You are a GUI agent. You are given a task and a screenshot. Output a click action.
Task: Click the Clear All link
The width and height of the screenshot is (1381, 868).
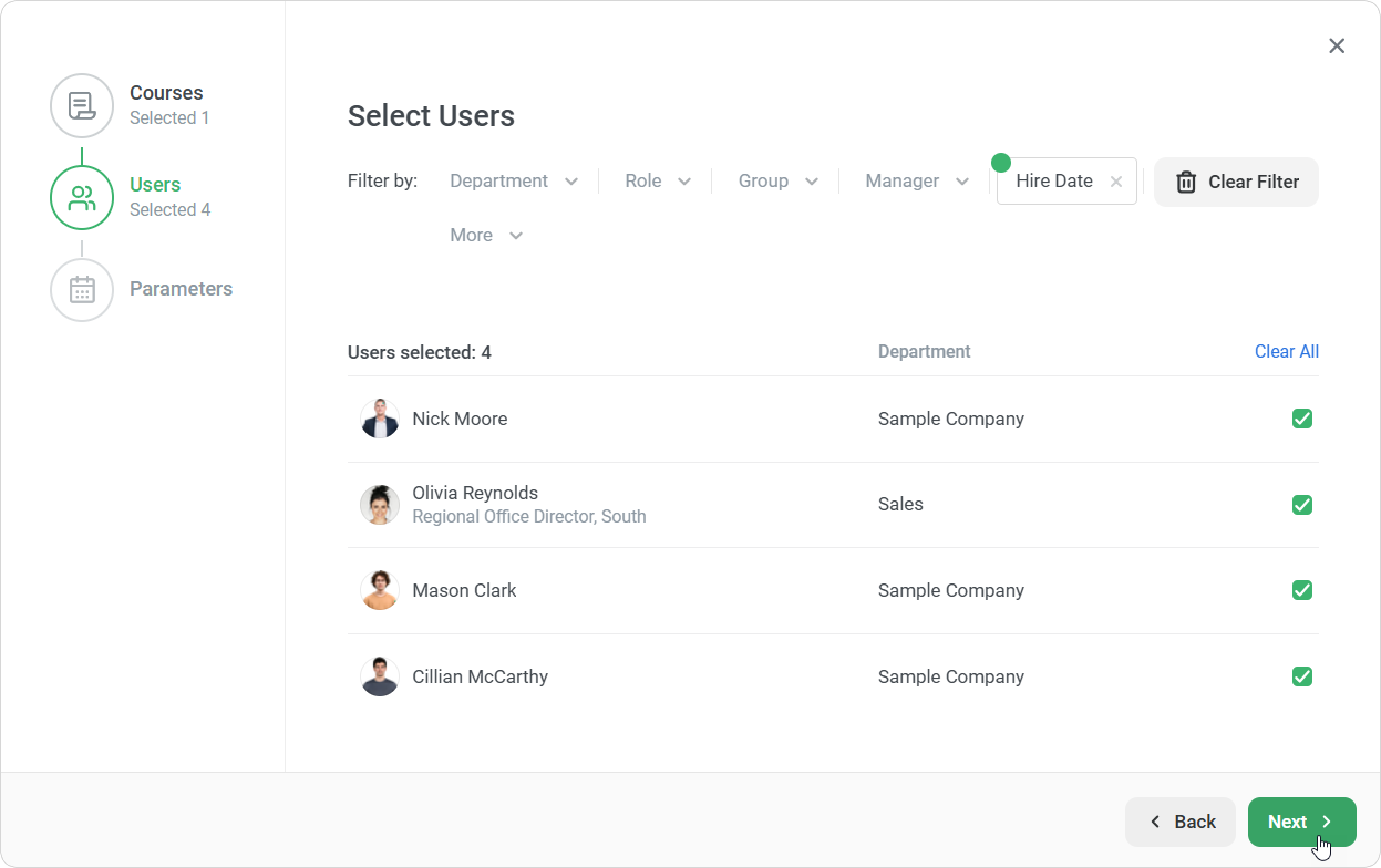(x=1286, y=352)
